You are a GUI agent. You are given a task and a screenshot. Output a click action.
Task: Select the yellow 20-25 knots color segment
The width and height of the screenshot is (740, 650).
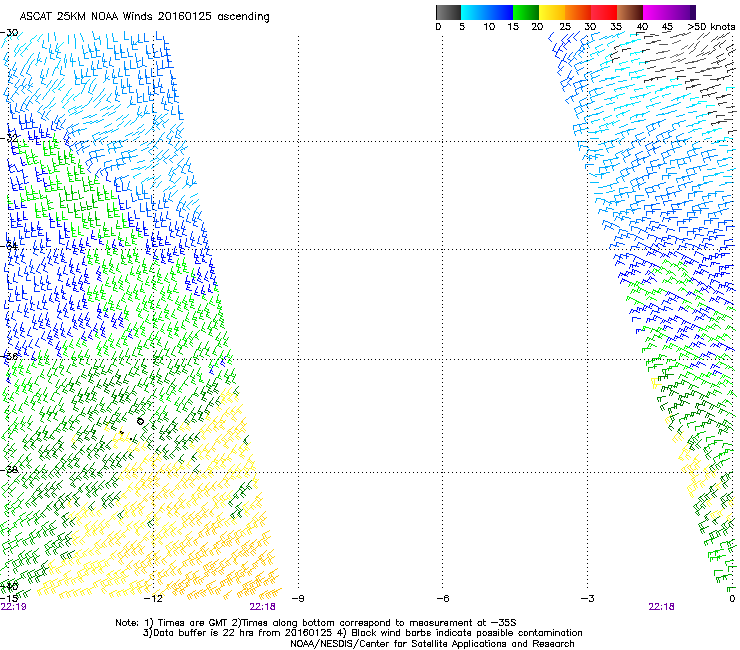point(552,12)
